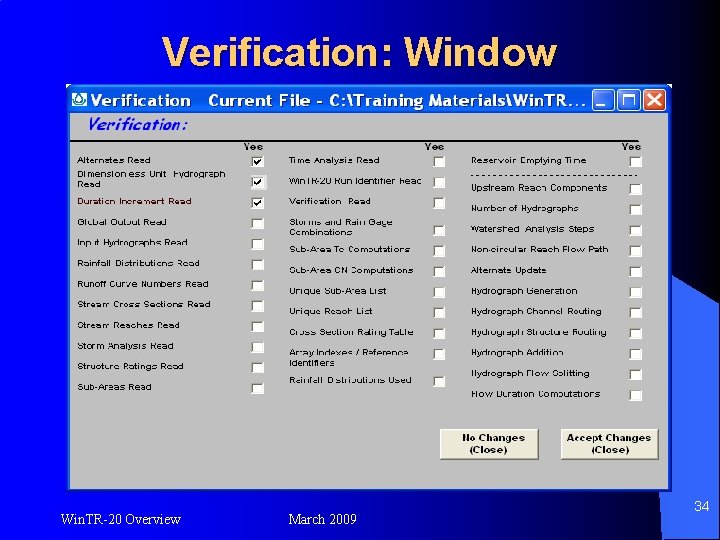
Task: Enable Upstream Reach Components checkbox
Action: (x=636, y=189)
